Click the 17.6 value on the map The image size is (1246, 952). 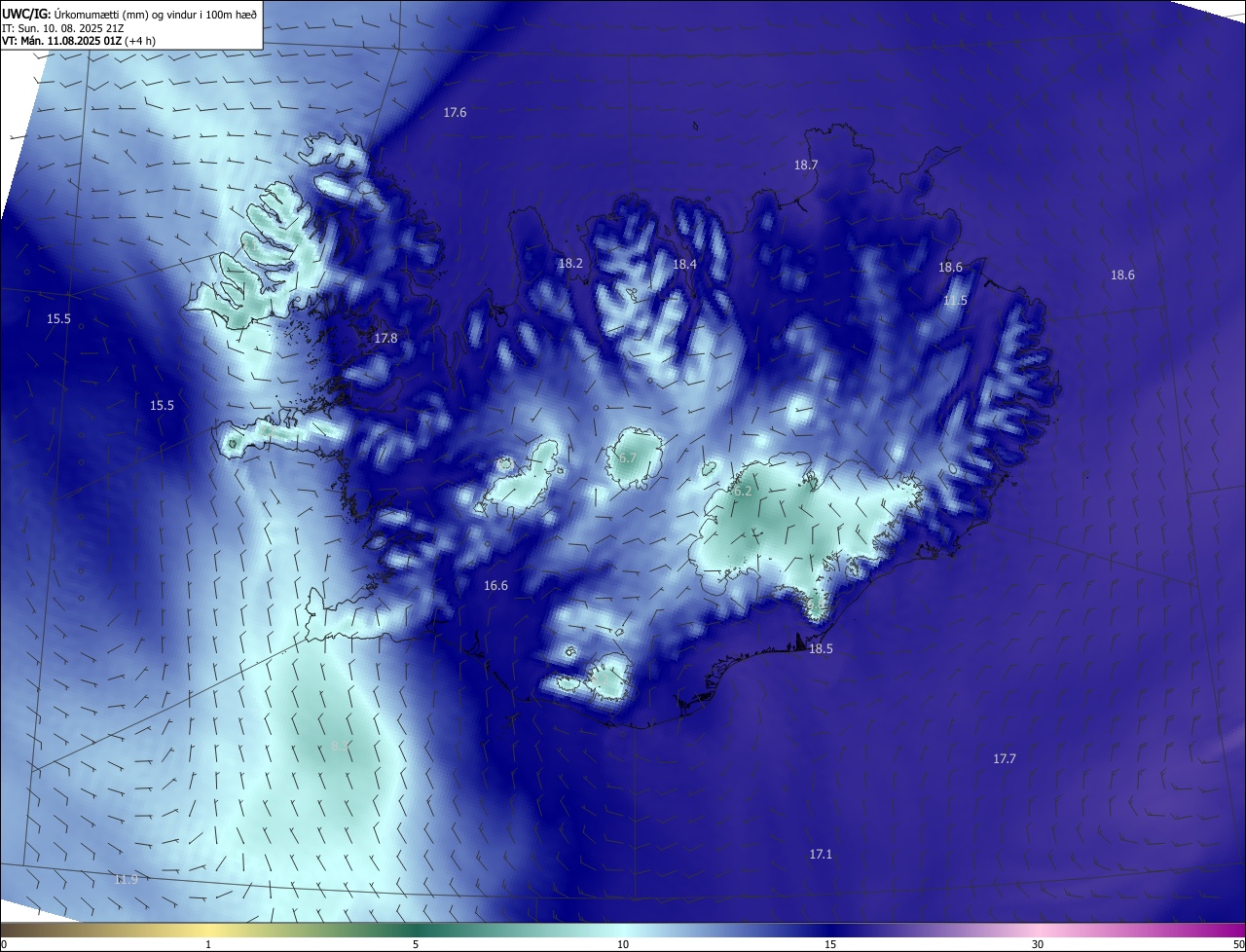(455, 113)
